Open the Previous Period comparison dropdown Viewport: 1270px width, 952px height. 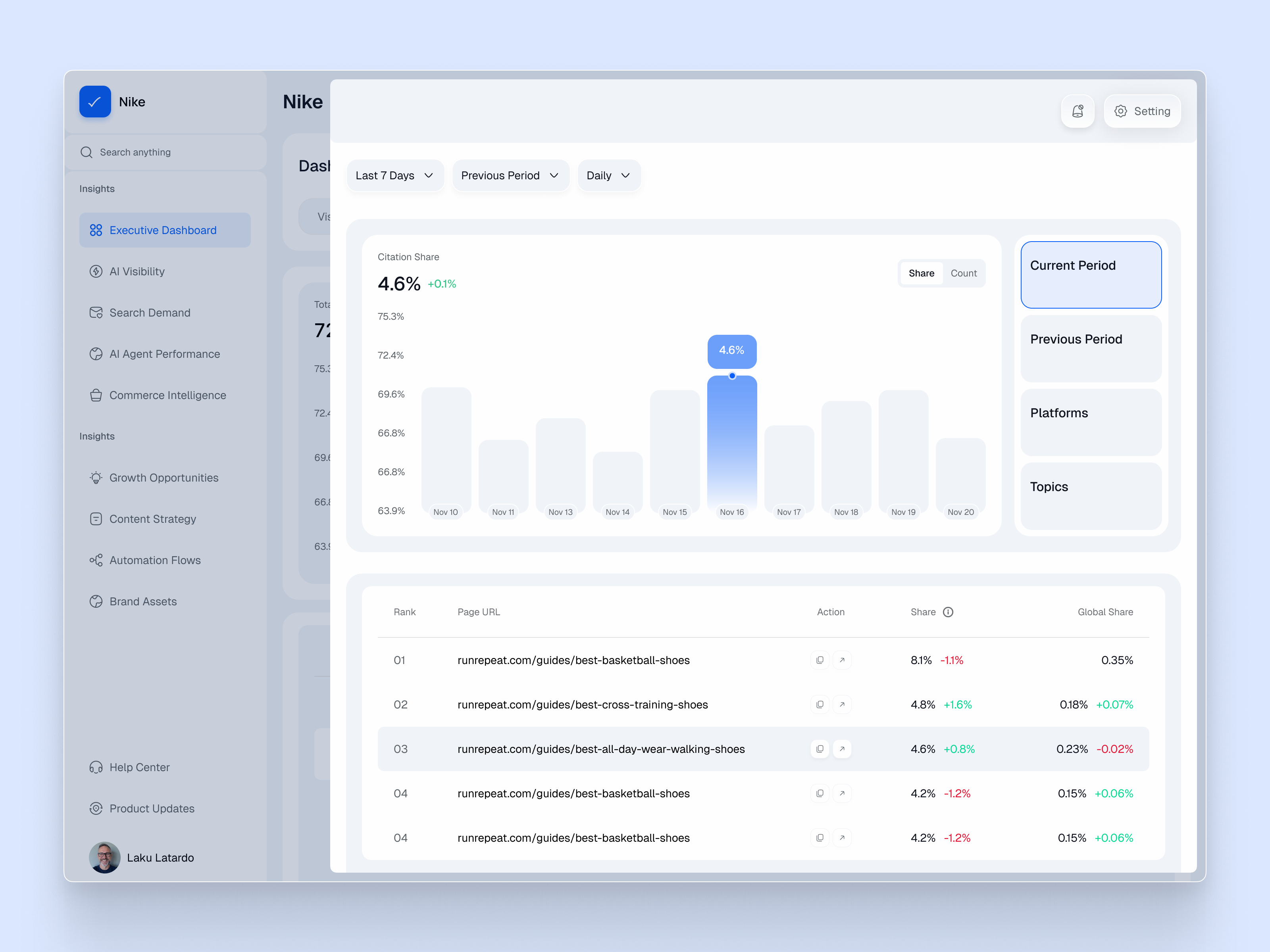tap(510, 175)
